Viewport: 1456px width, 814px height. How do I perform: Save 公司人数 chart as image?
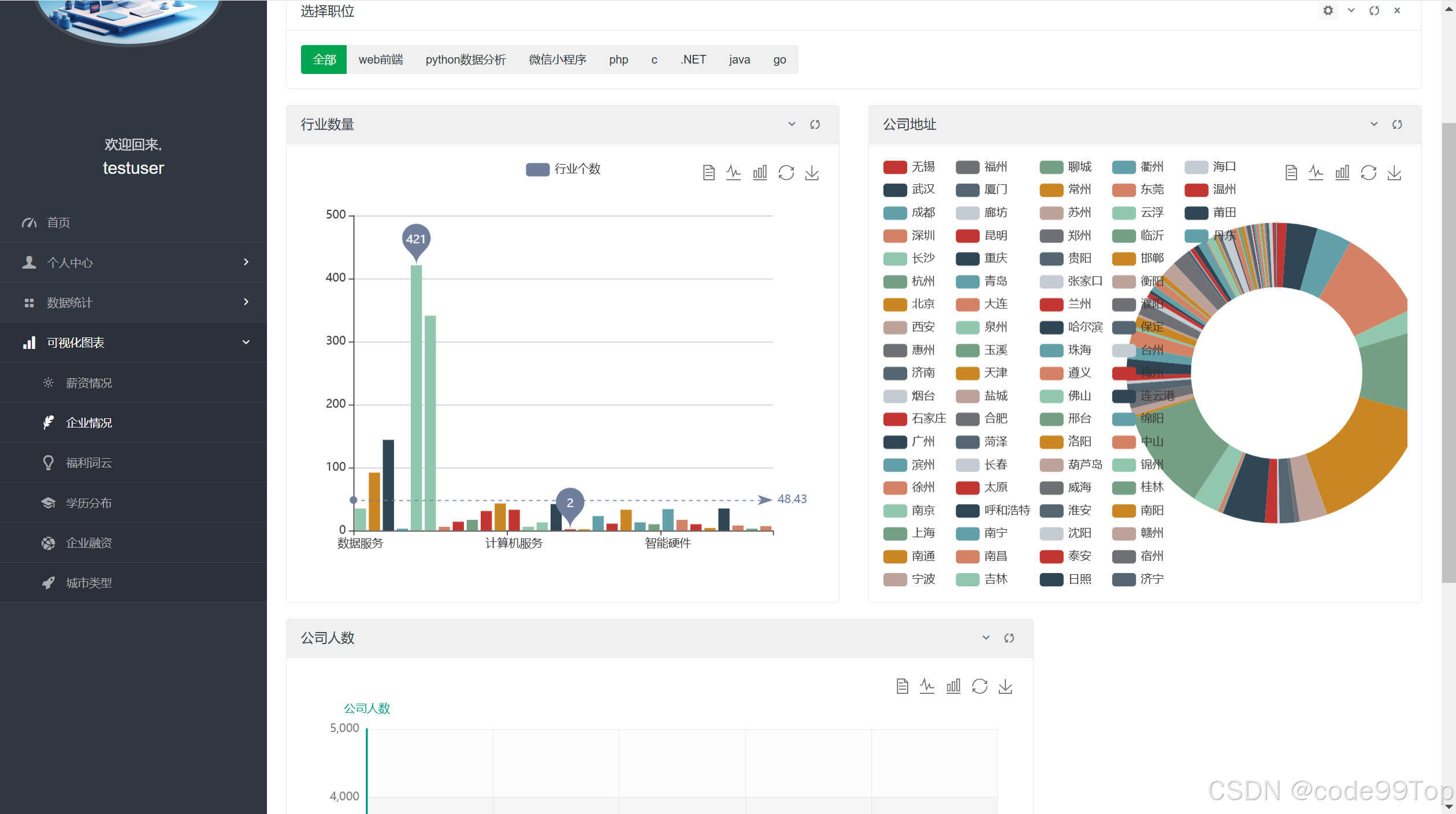(x=1005, y=686)
